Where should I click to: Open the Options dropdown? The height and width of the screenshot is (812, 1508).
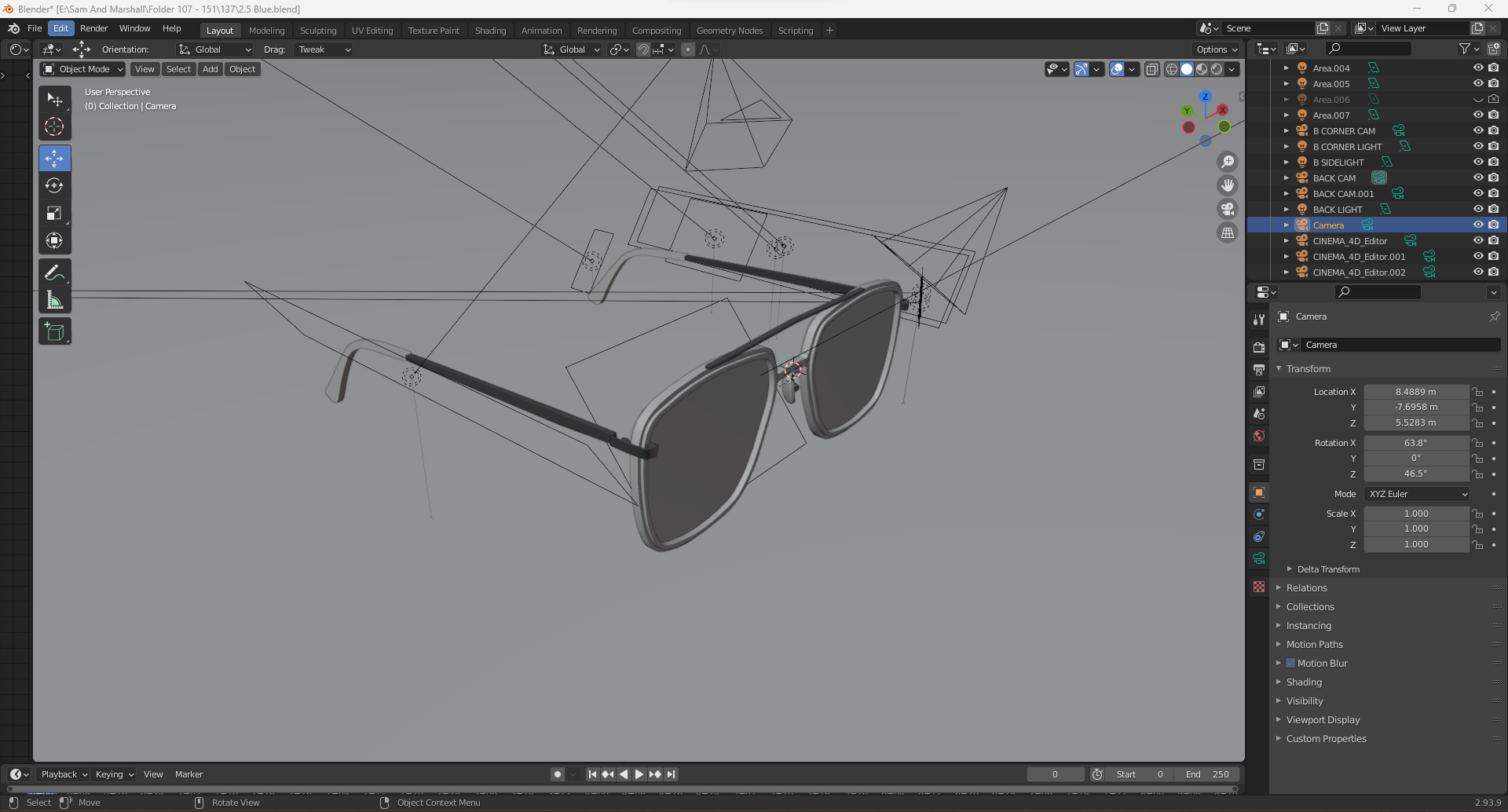click(1216, 49)
